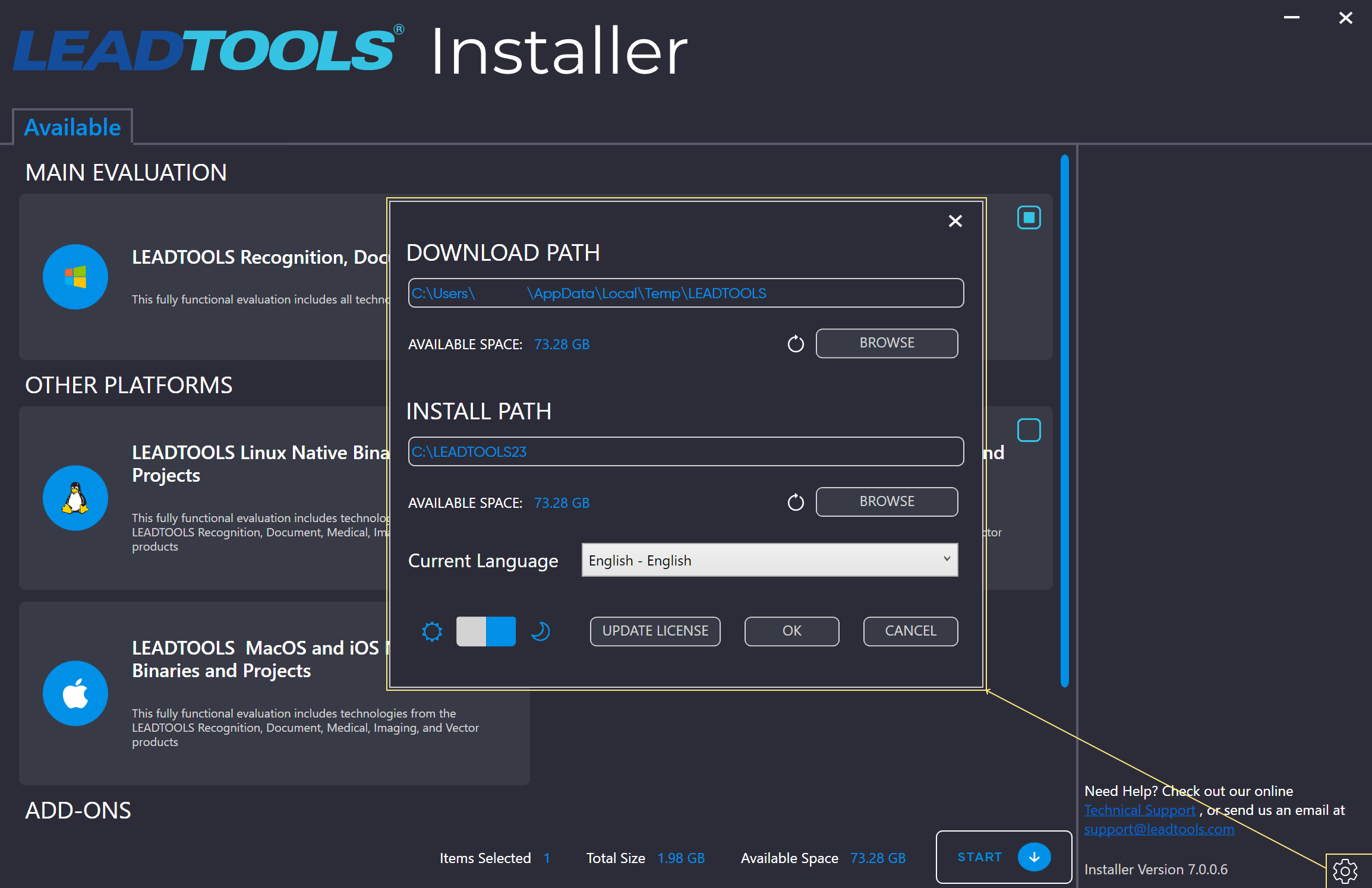Check the Linux Native Binaries checkbox

(x=1028, y=430)
